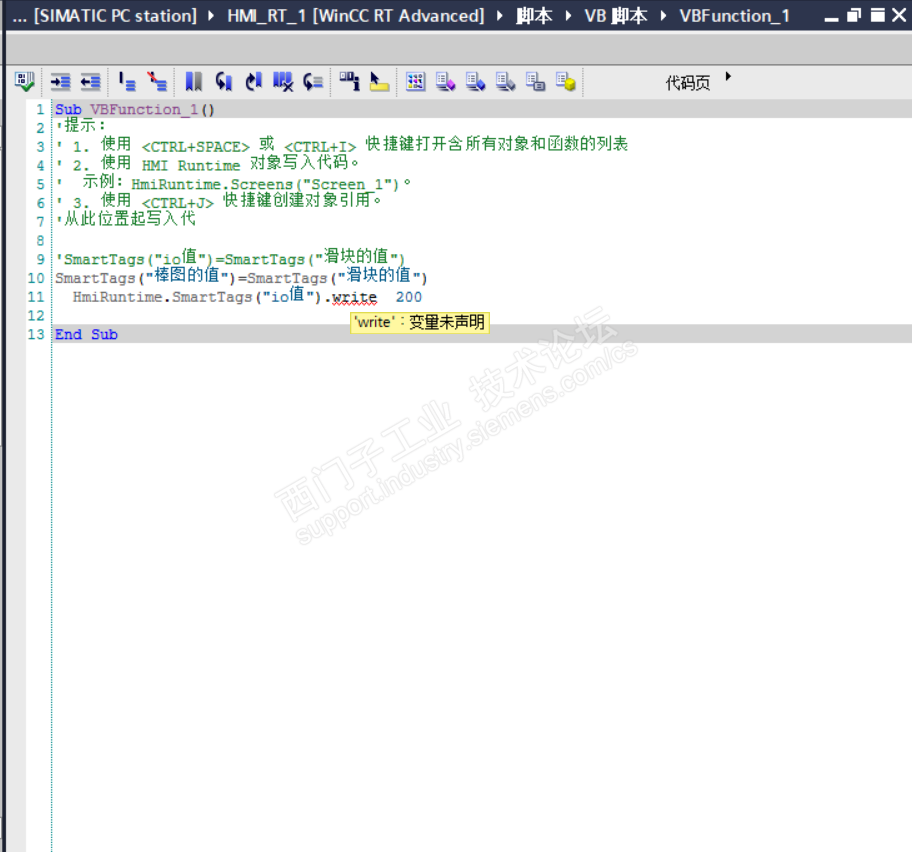
Task: Click SmartTags("棒图的值") on line 10
Action: pyautogui.click(x=145, y=277)
